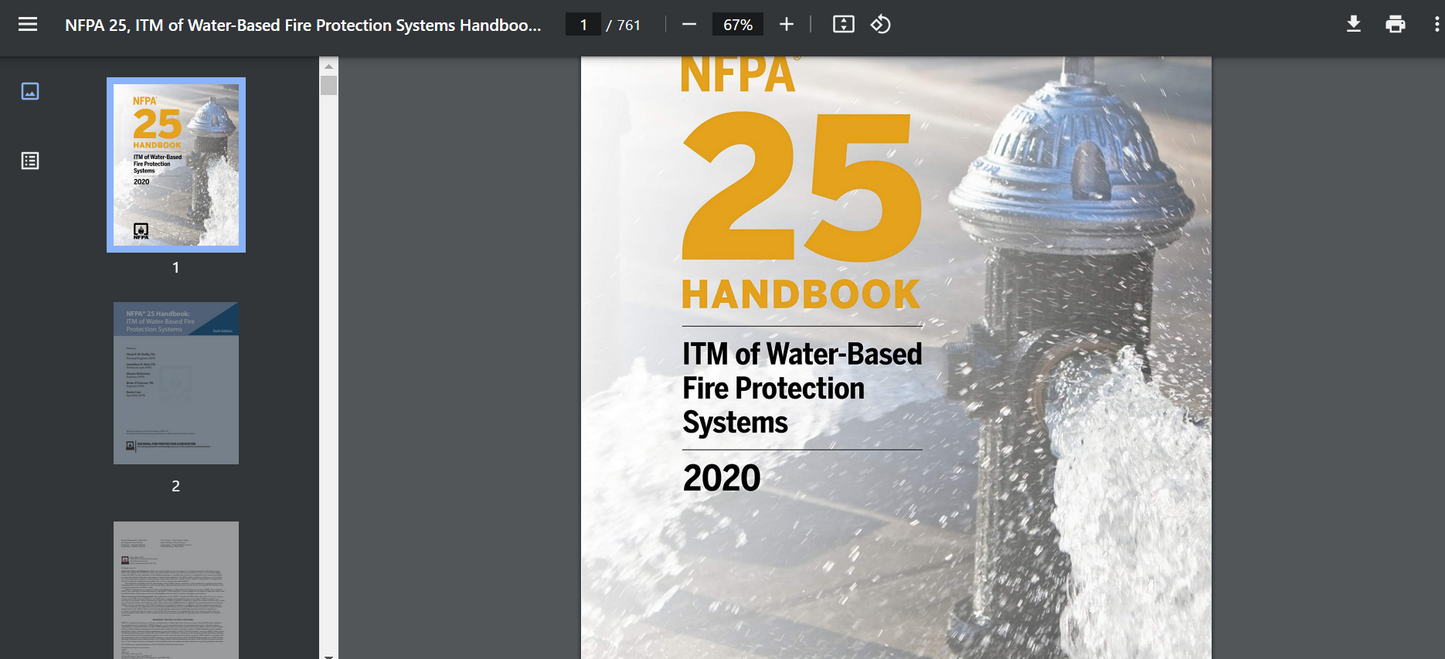This screenshot has width=1445, height=659.
Task: Select the highlighted page 1 thumbnail
Action: pyautogui.click(x=176, y=164)
